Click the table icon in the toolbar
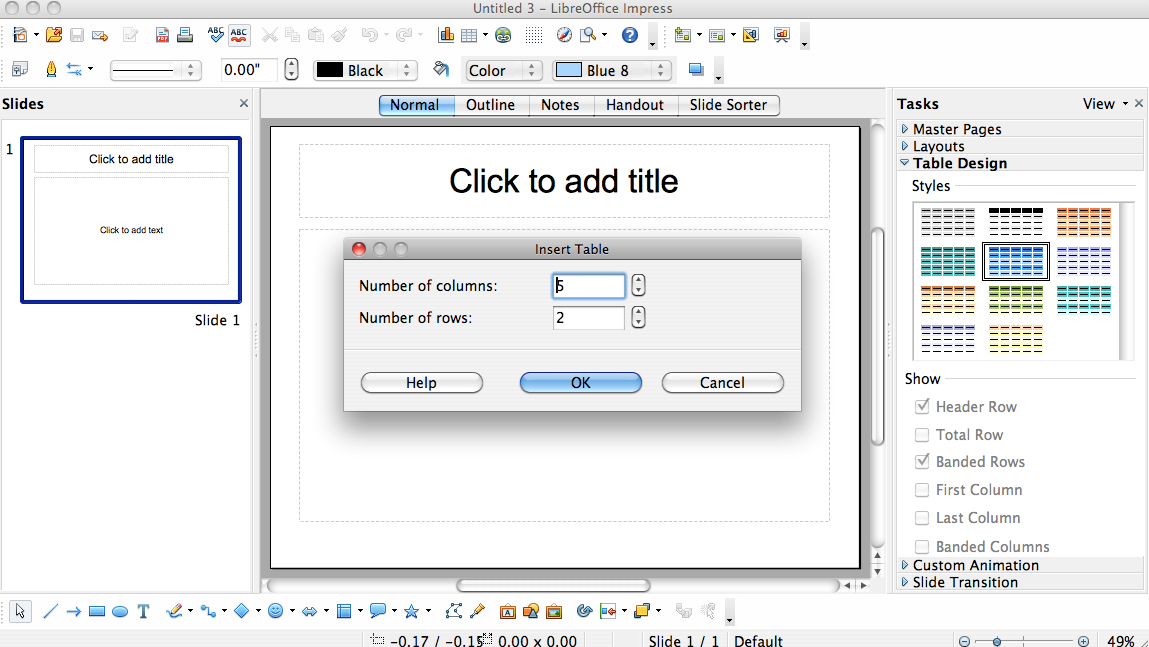This screenshot has height=647, width=1149. tap(469, 34)
